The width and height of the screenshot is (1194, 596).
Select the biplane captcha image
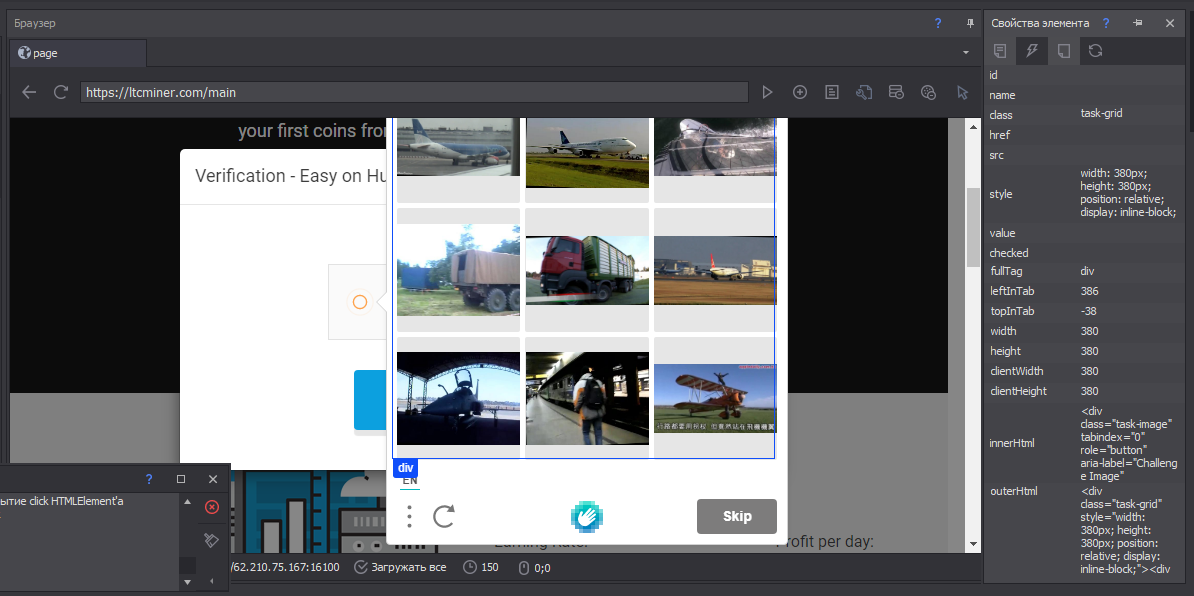(715, 398)
